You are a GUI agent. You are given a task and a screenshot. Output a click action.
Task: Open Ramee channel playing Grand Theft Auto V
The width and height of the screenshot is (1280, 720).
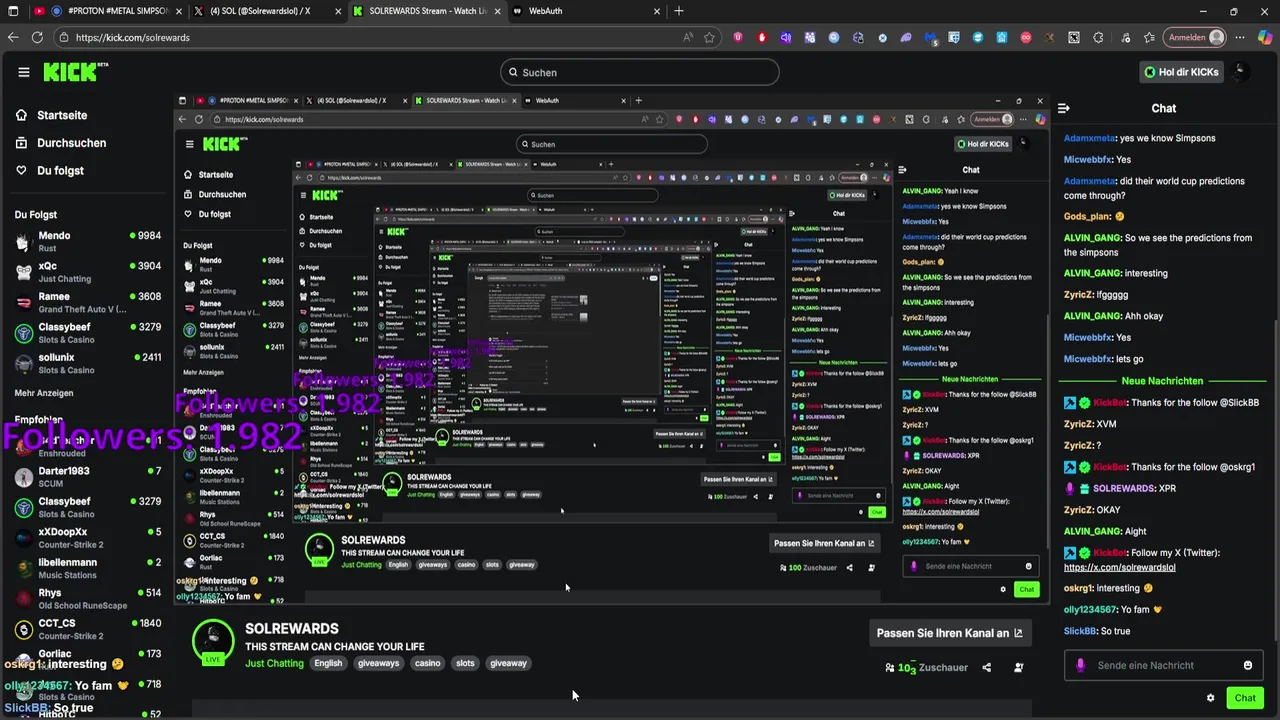pyautogui.click(x=87, y=302)
